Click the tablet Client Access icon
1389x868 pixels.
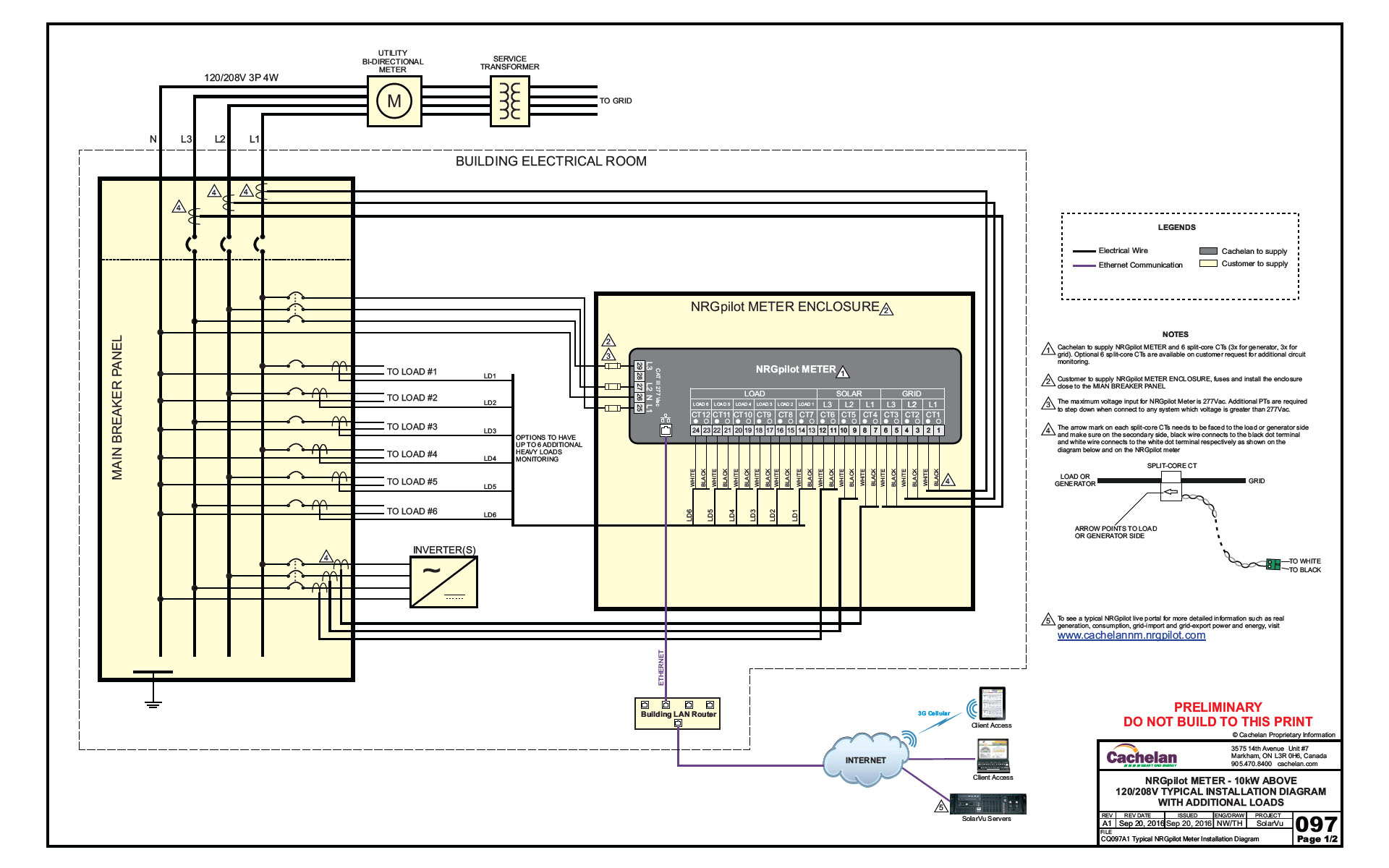993,703
